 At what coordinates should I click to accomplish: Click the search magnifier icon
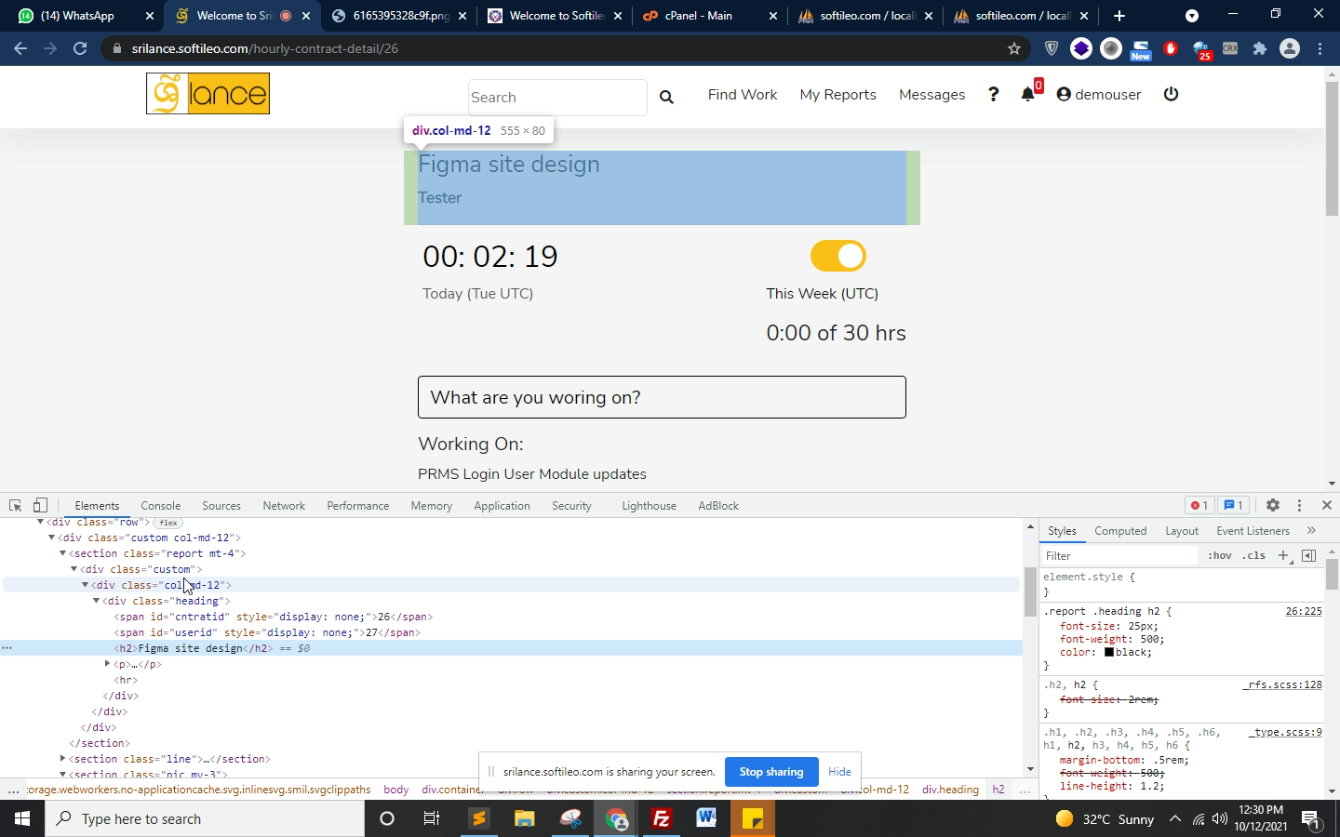(x=666, y=97)
